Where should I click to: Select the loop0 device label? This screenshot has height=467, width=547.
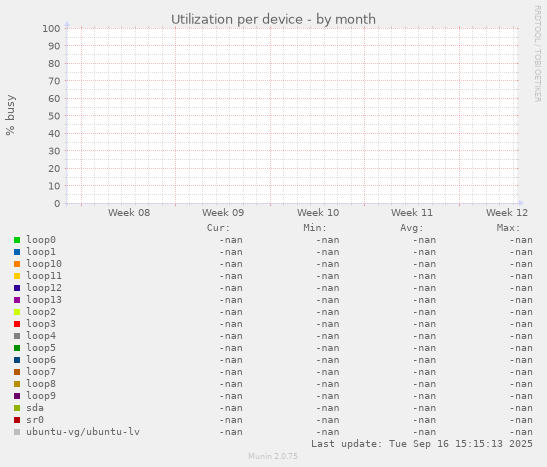click(x=41, y=240)
